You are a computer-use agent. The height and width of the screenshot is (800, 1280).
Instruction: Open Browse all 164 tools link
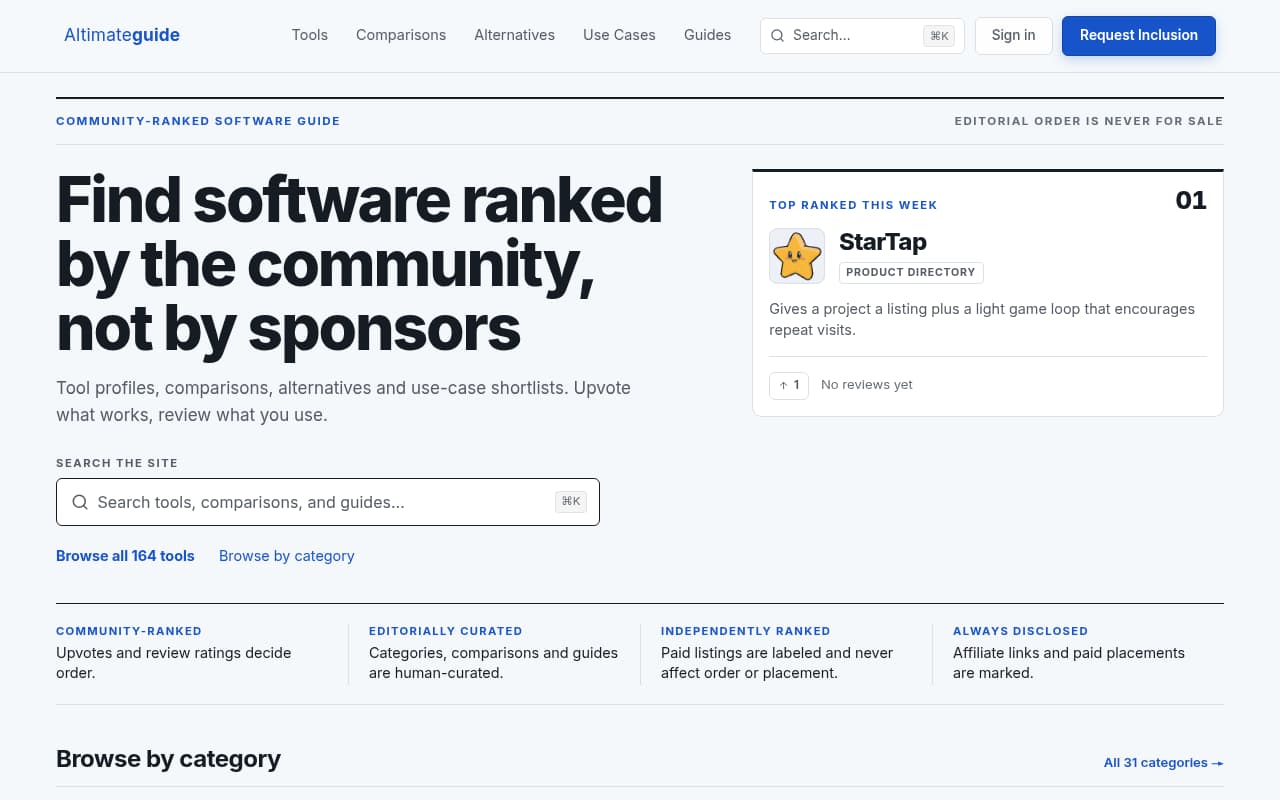[125, 556]
